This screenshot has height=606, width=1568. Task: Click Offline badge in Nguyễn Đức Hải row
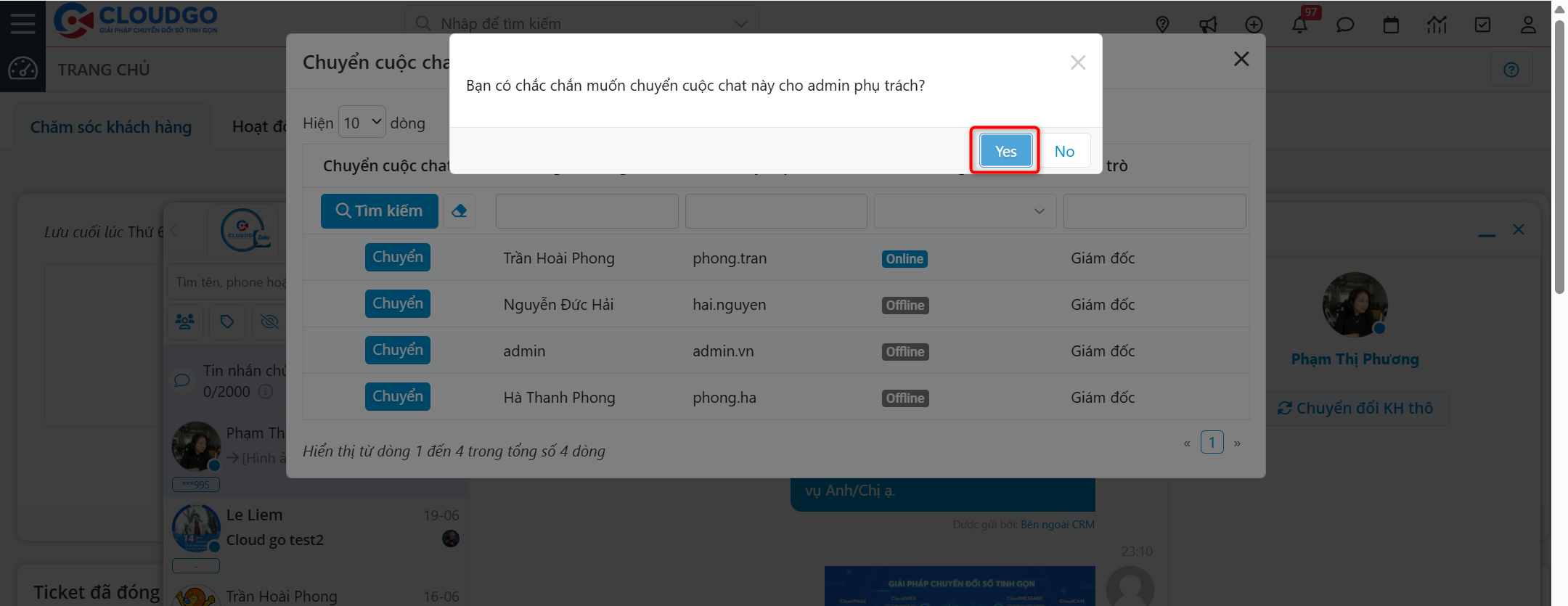click(x=905, y=306)
